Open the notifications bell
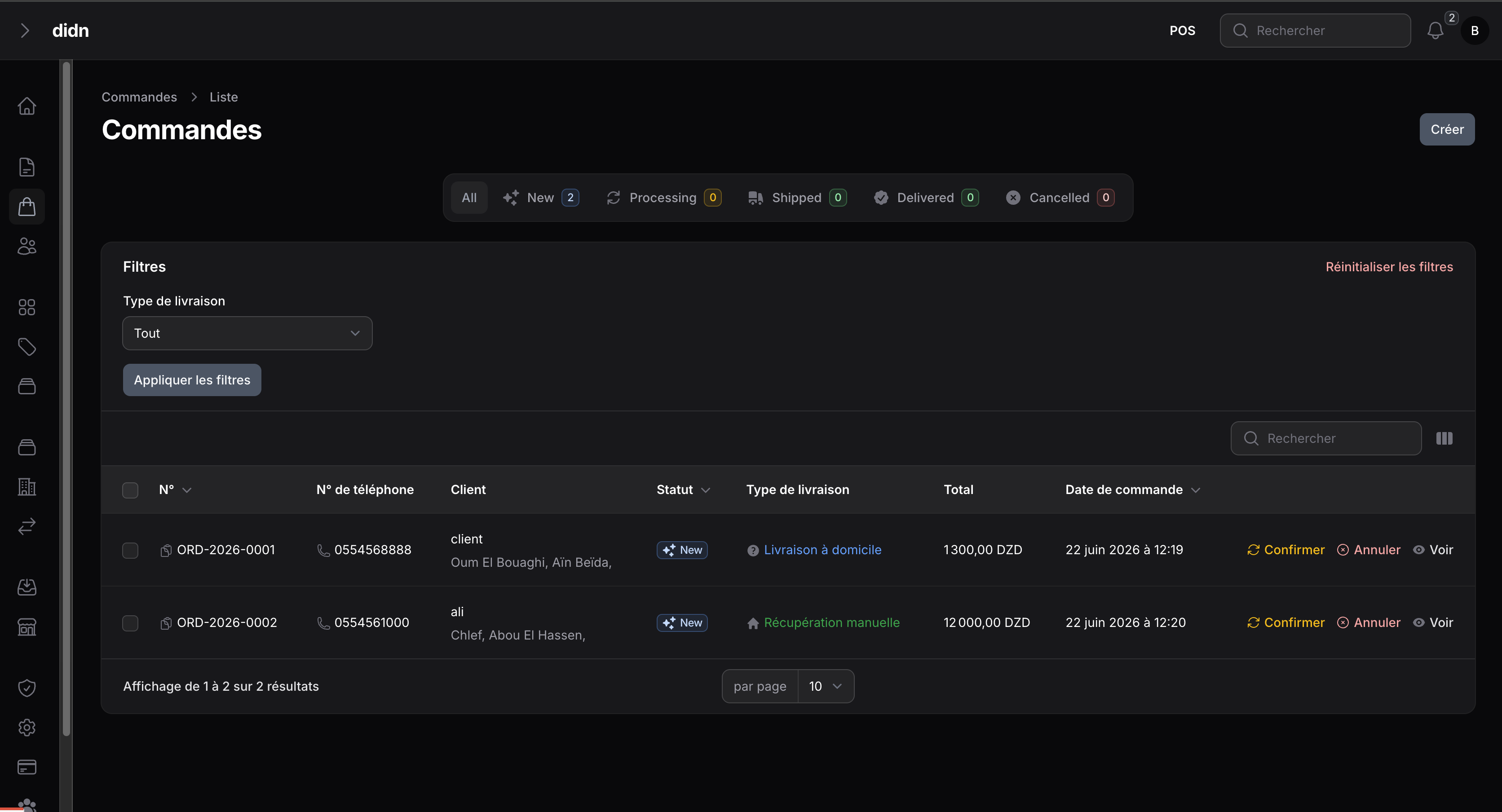 pyautogui.click(x=1436, y=30)
